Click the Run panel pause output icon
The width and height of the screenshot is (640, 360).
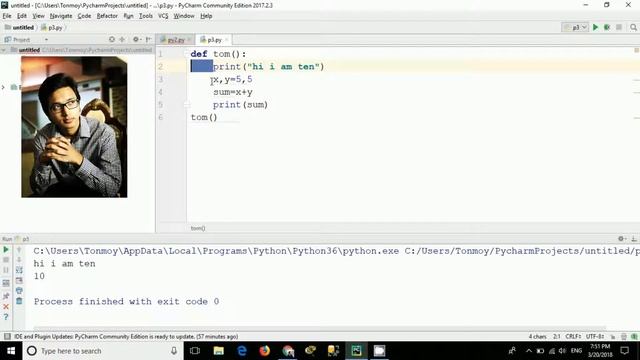(6, 270)
